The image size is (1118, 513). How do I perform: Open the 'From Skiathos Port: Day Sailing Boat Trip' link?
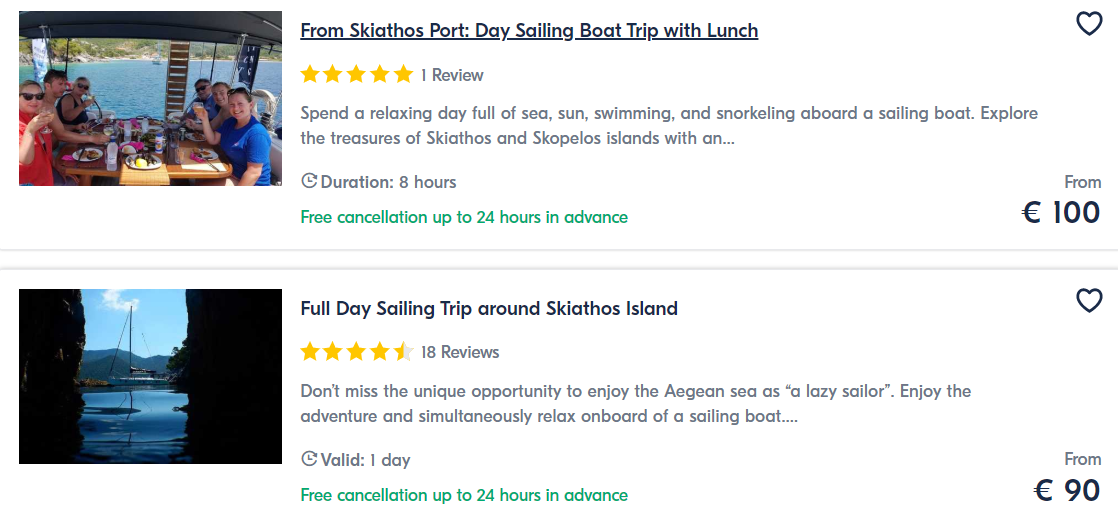(529, 31)
